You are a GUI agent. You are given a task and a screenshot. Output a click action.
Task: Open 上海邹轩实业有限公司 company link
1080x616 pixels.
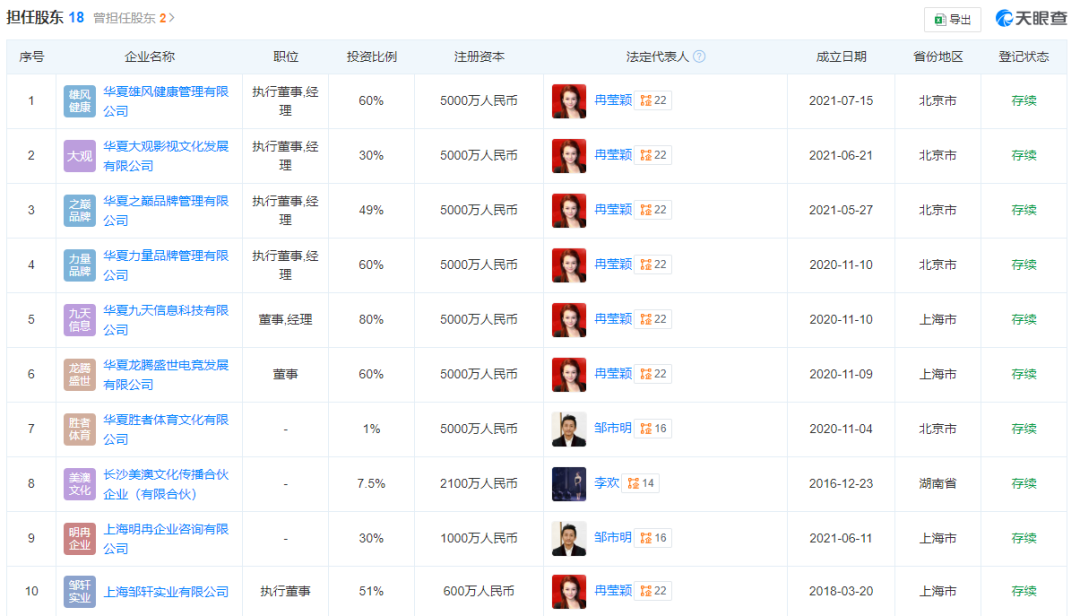coord(165,591)
